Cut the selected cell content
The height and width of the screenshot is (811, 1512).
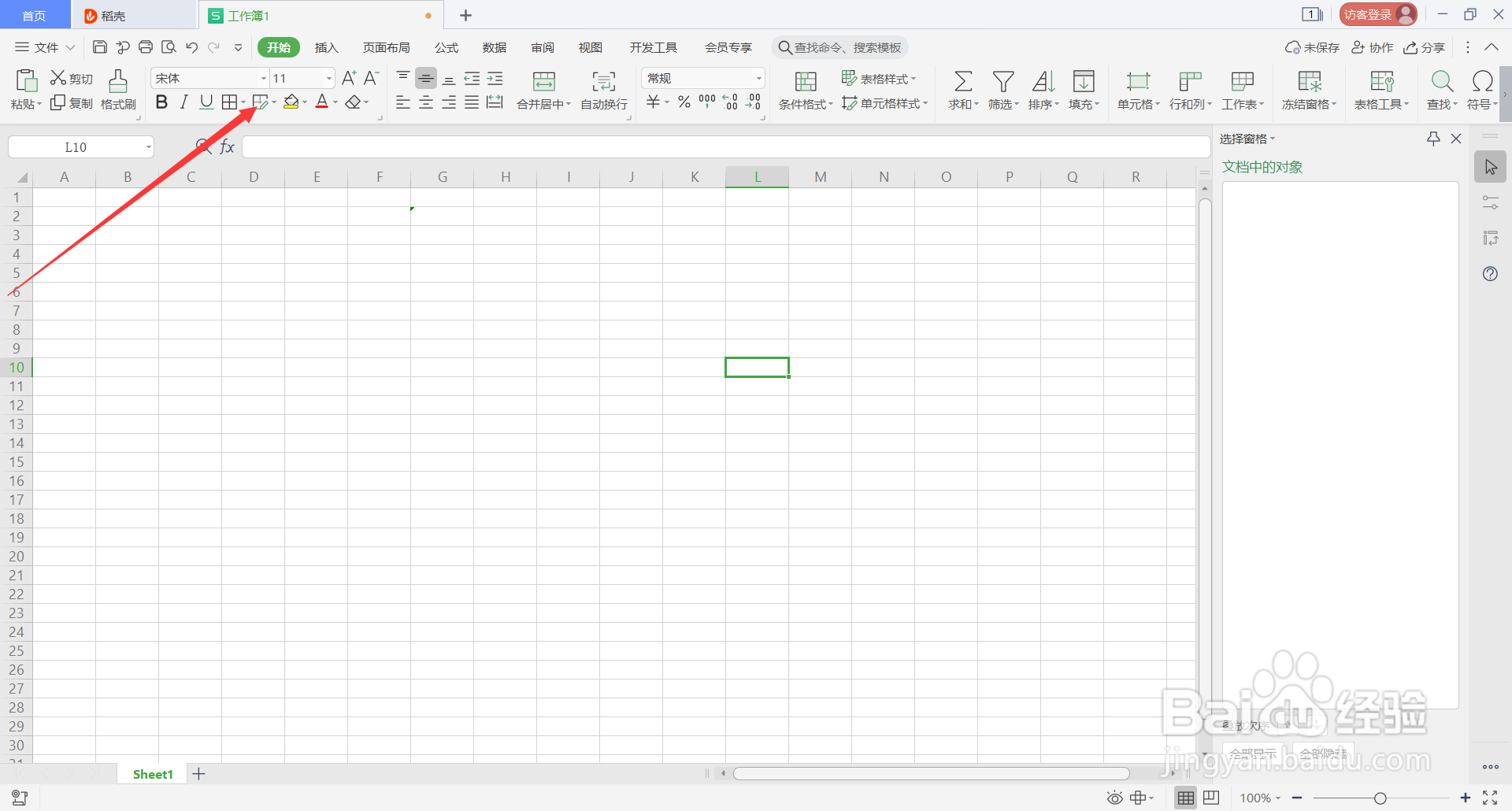pos(72,78)
